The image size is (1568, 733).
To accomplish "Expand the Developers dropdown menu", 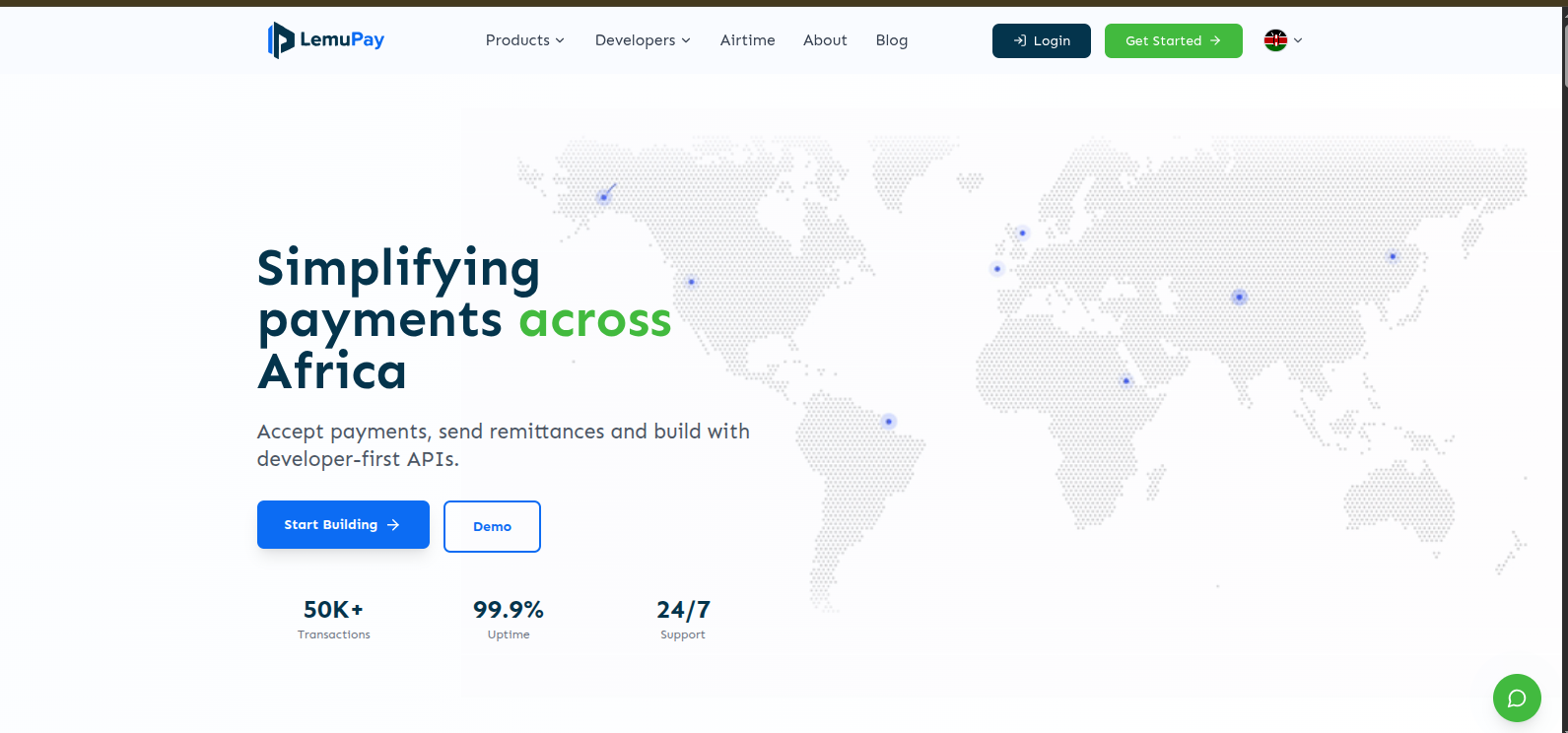I will coord(643,40).
